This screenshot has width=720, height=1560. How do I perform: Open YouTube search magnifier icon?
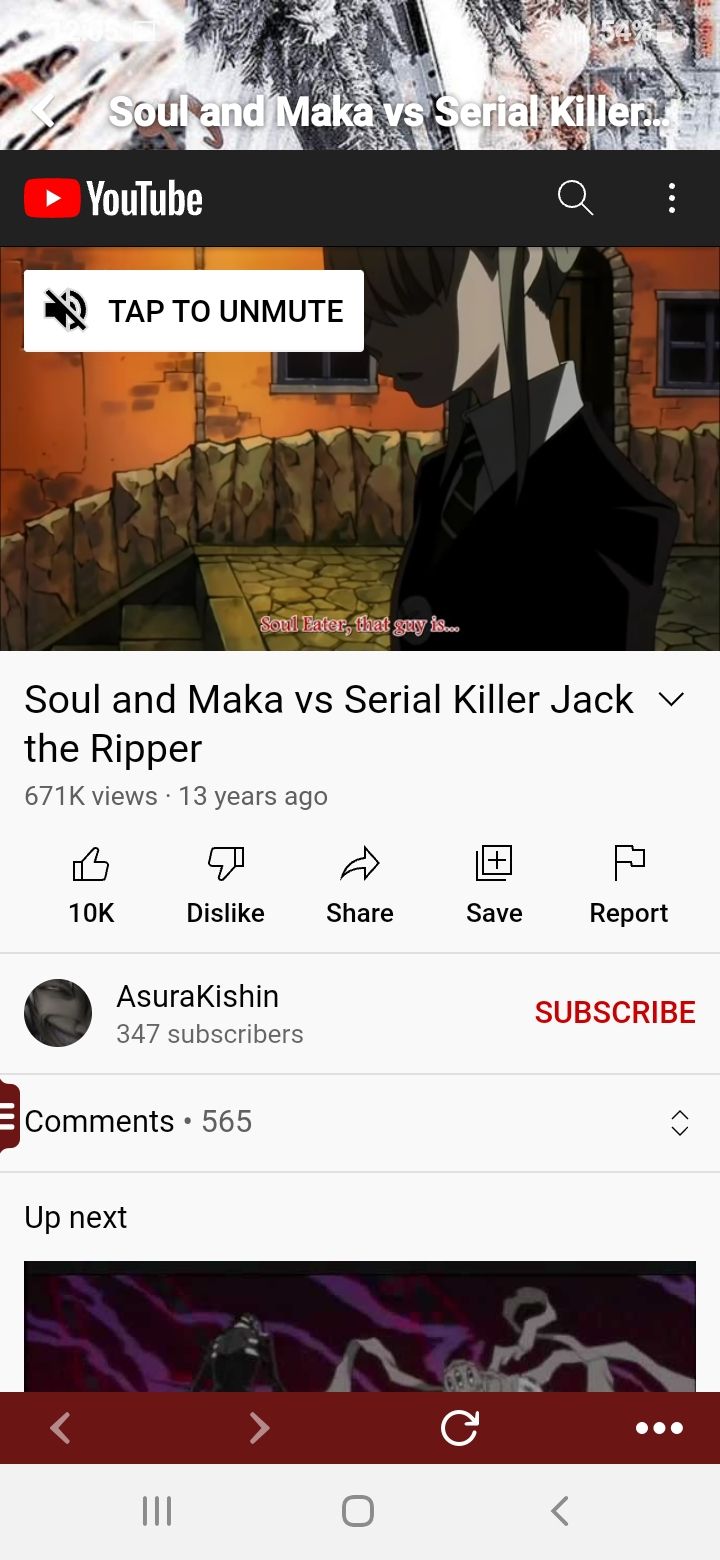(x=575, y=198)
